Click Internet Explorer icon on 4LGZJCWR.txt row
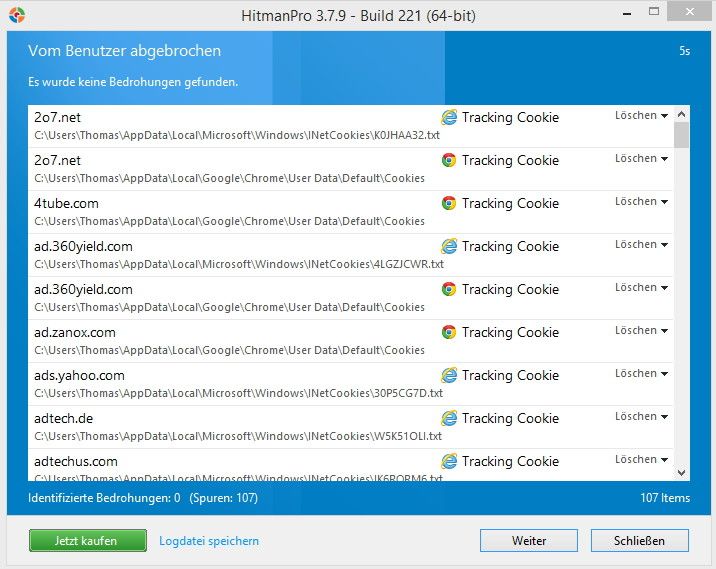 449,246
